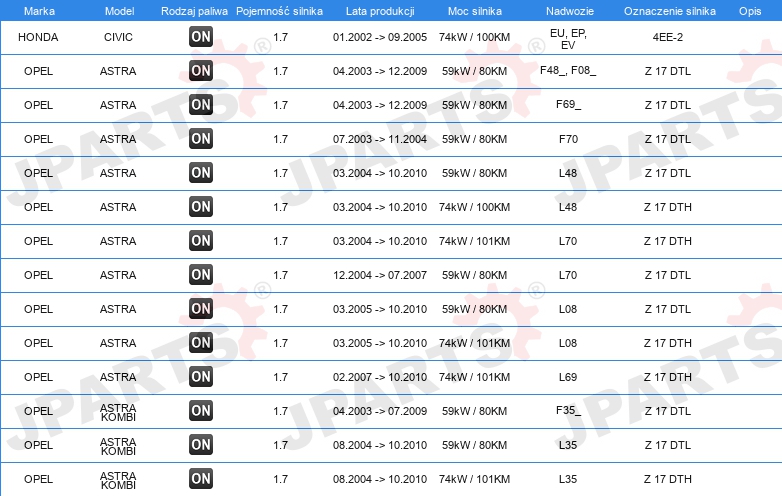The width and height of the screenshot is (782, 496).
Task: Select the 1.7 engine capacity in the HONDA row
Action: (280, 37)
